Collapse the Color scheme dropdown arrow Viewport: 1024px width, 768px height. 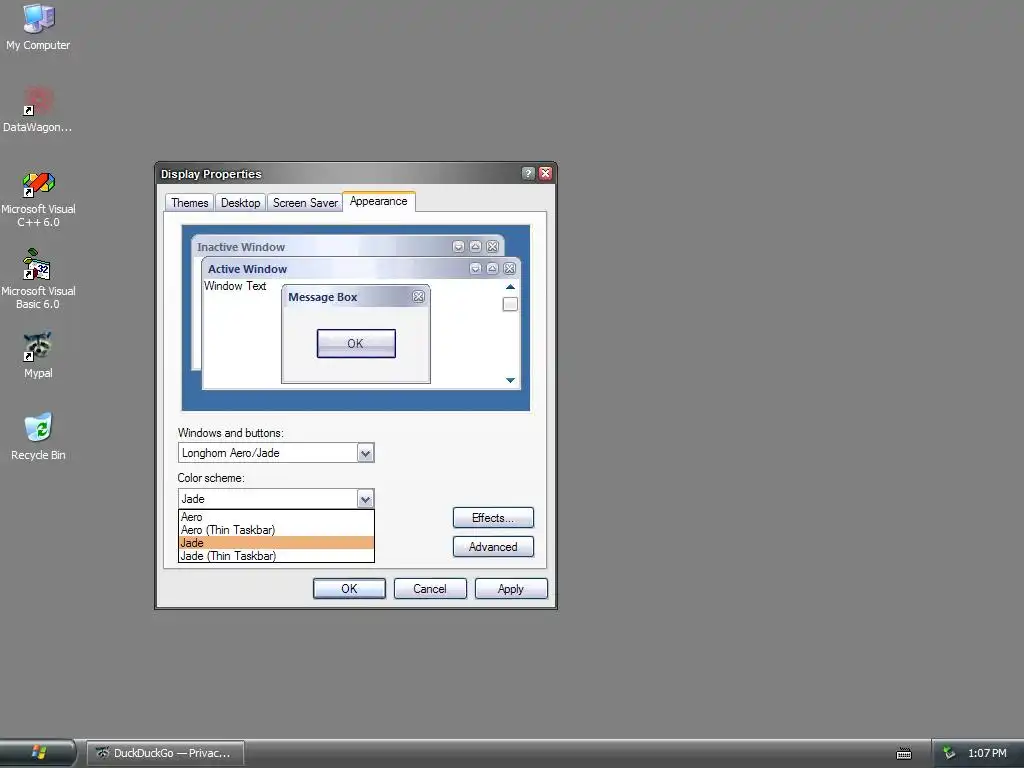pos(366,499)
